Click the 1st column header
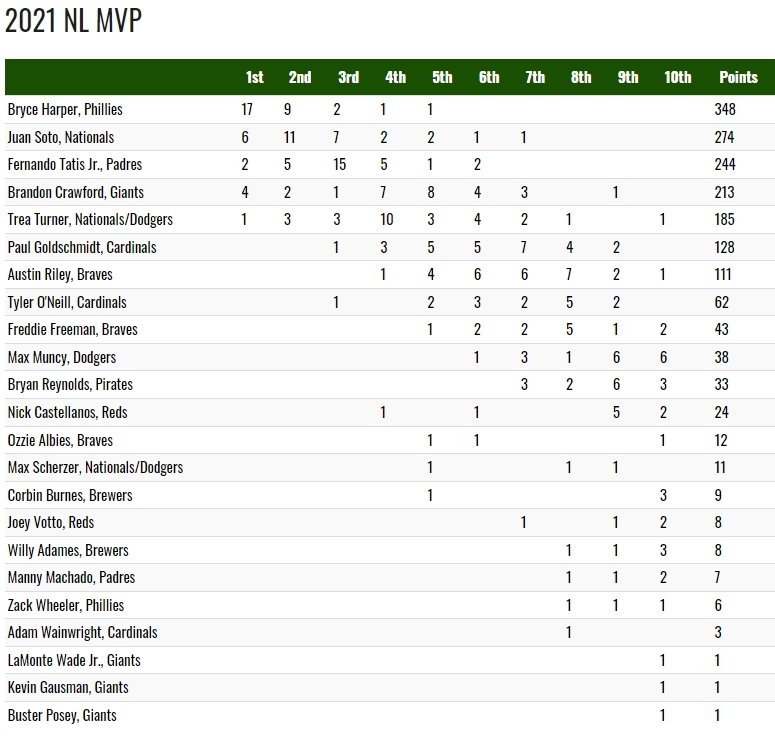Screen dimensions: 775x742 254,77
